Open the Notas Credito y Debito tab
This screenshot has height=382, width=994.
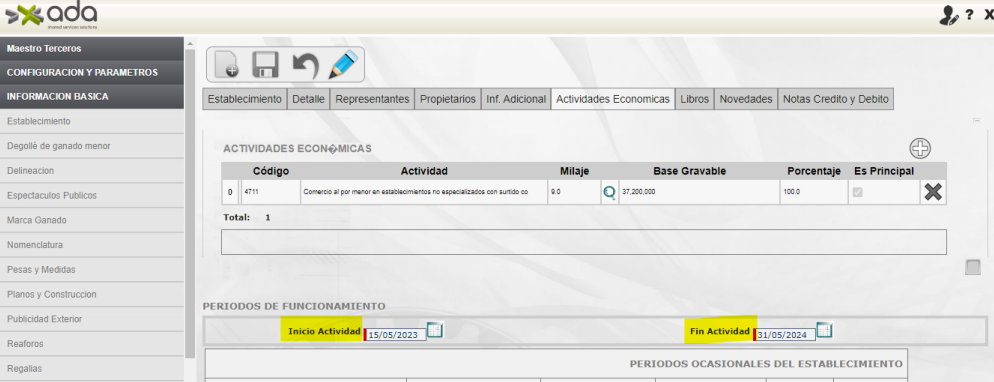(x=836, y=99)
